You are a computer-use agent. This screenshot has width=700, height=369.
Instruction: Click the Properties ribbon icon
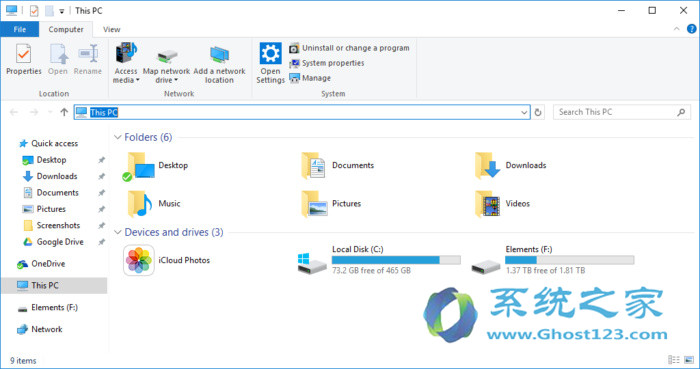pos(23,59)
